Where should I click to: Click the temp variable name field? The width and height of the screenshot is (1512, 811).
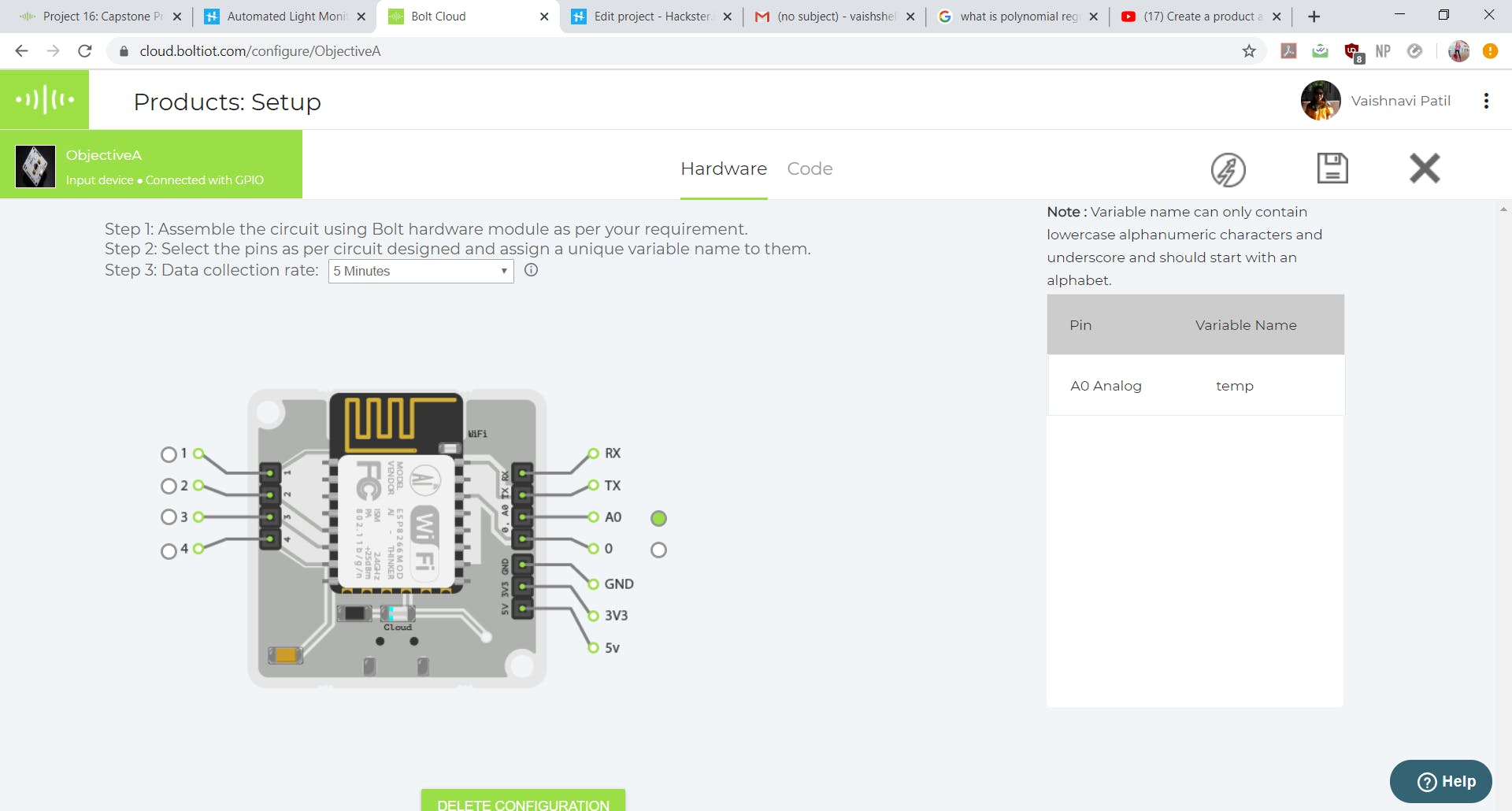coord(1234,386)
